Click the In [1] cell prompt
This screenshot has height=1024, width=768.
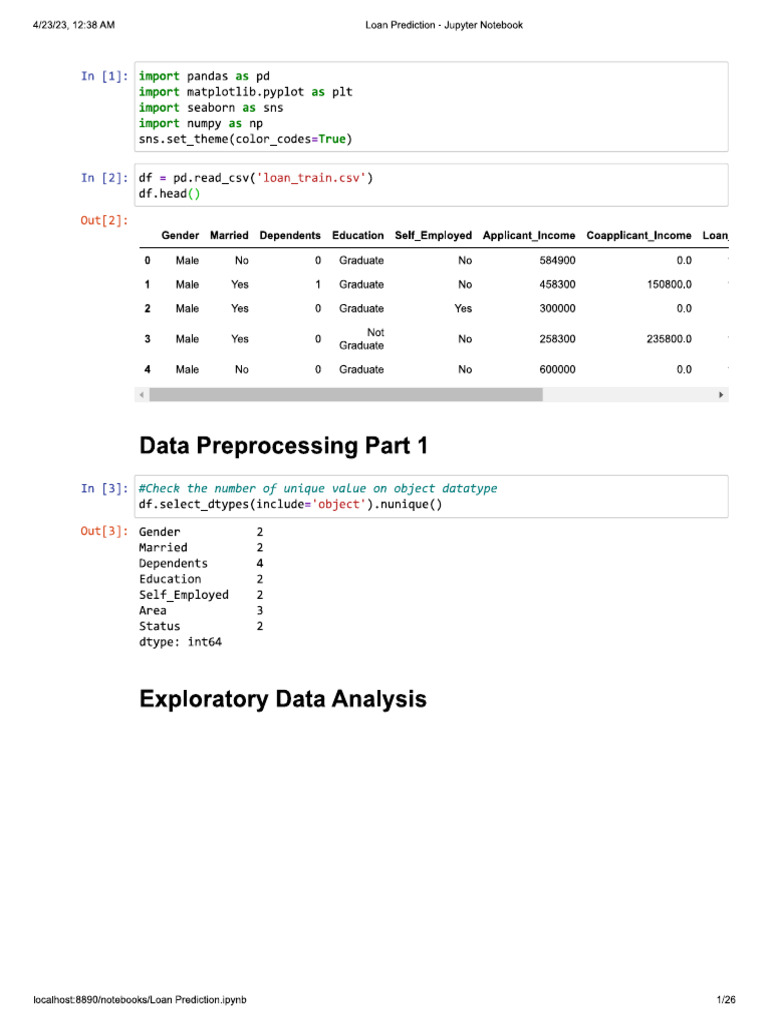click(x=104, y=76)
